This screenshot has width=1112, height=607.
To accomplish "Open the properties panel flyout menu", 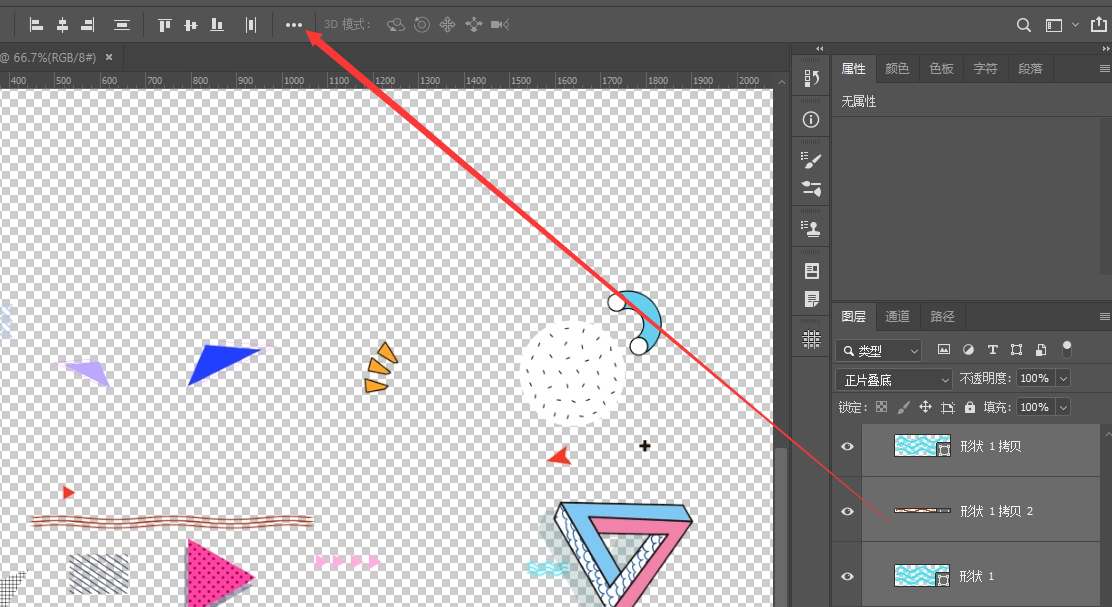I will tap(1104, 69).
